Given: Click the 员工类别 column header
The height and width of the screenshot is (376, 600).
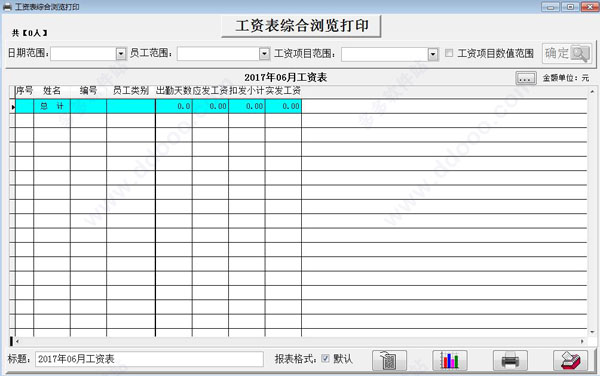Looking at the screenshot, I should (x=131, y=91).
